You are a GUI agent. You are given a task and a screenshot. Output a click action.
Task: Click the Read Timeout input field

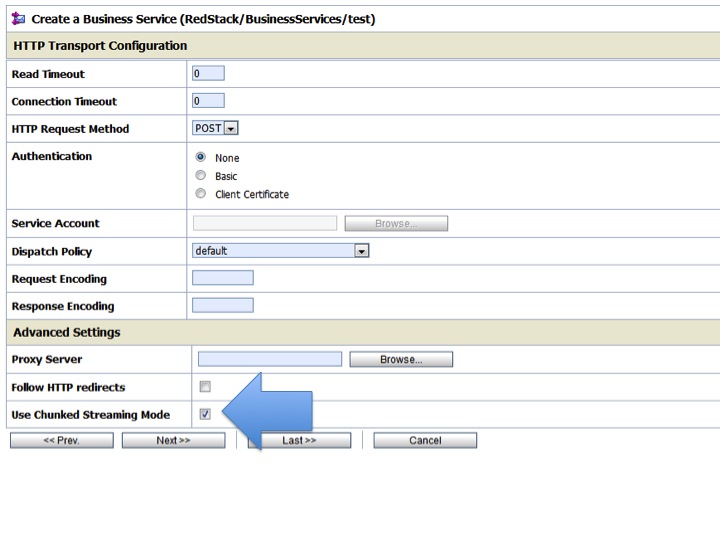coord(208,73)
